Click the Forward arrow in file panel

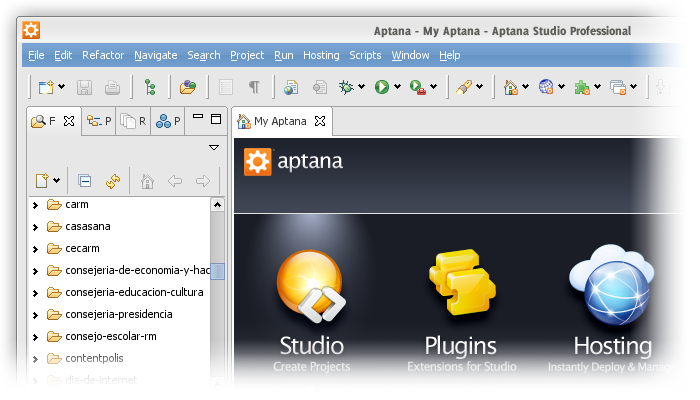pos(203,181)
